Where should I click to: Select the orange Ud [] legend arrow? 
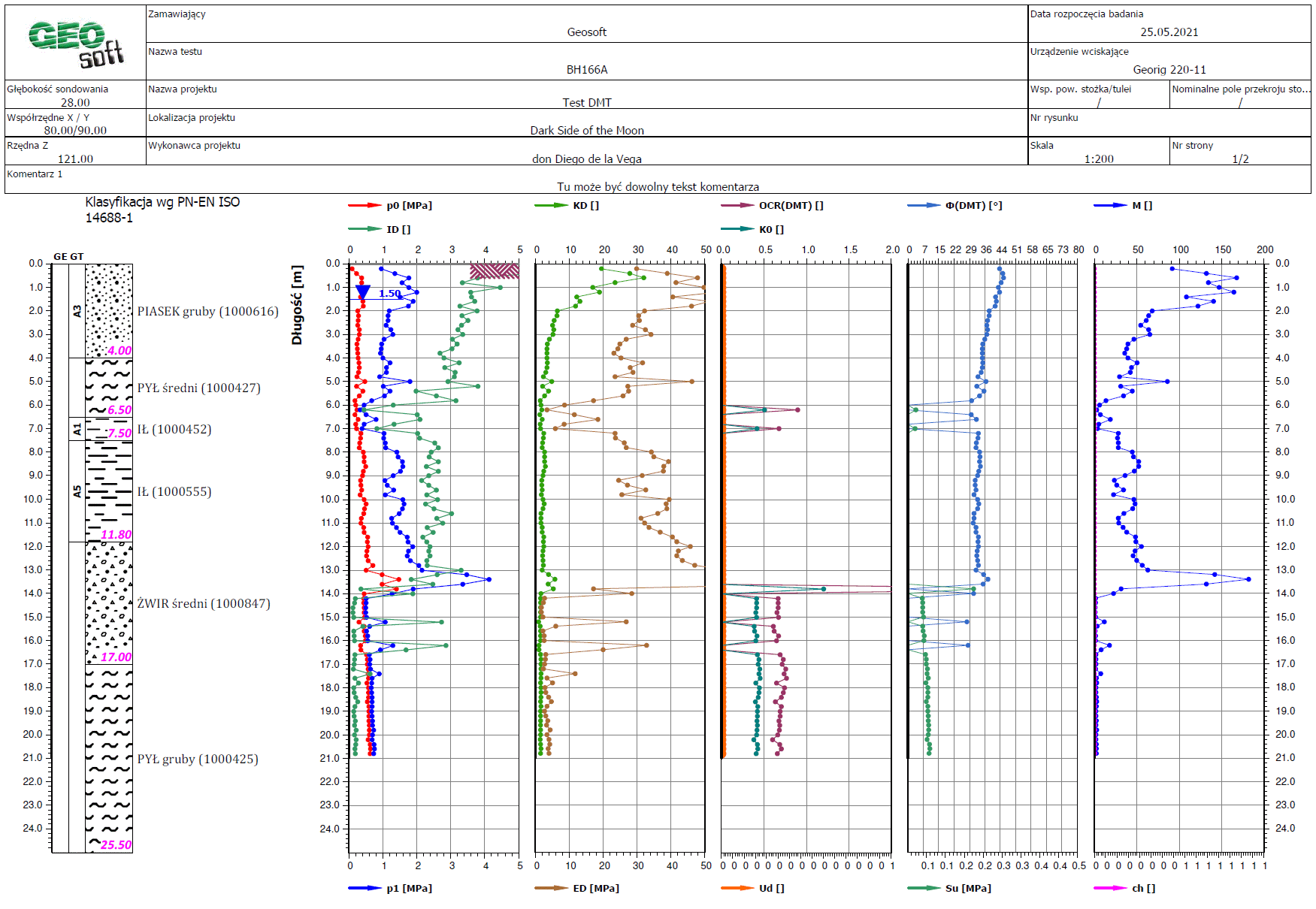click(737, 888)
